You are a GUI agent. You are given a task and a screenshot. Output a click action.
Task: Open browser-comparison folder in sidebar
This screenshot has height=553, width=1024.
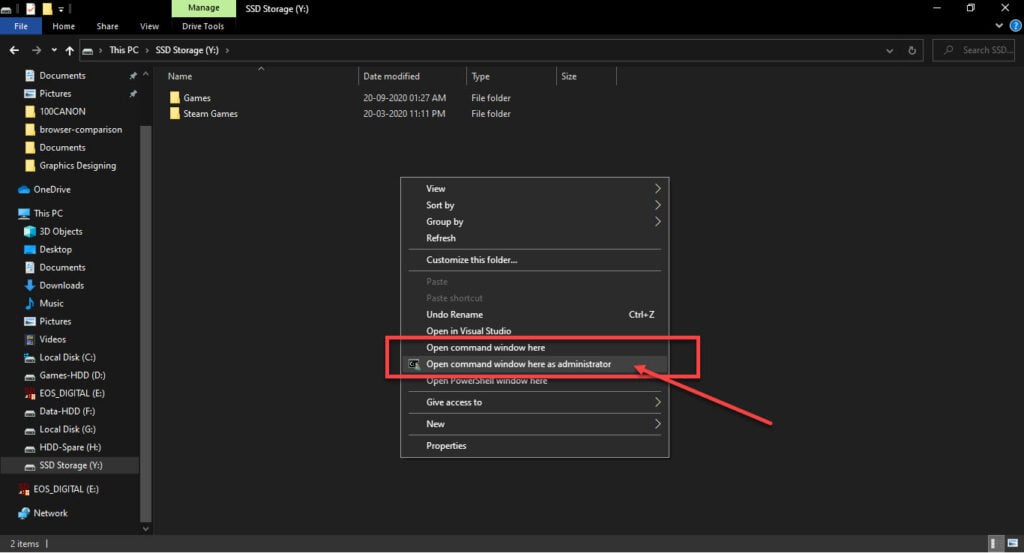tap(80, 130)
